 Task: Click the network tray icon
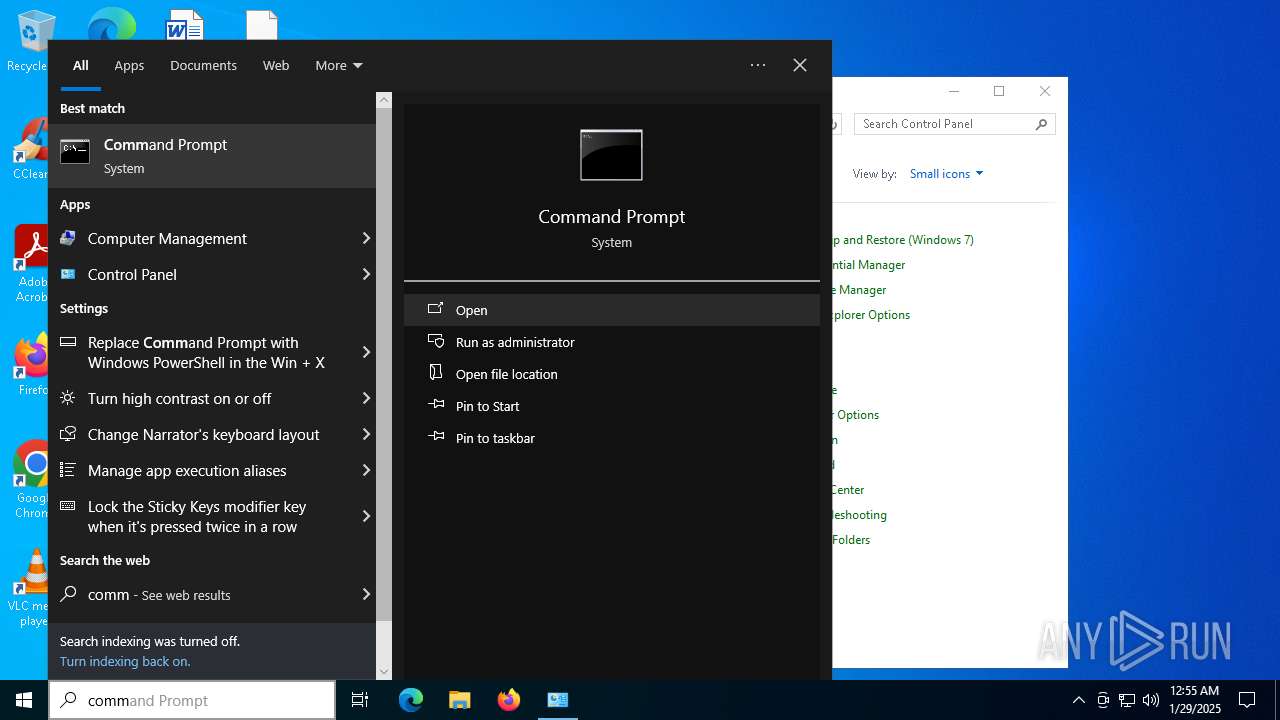coord(1126,700)
